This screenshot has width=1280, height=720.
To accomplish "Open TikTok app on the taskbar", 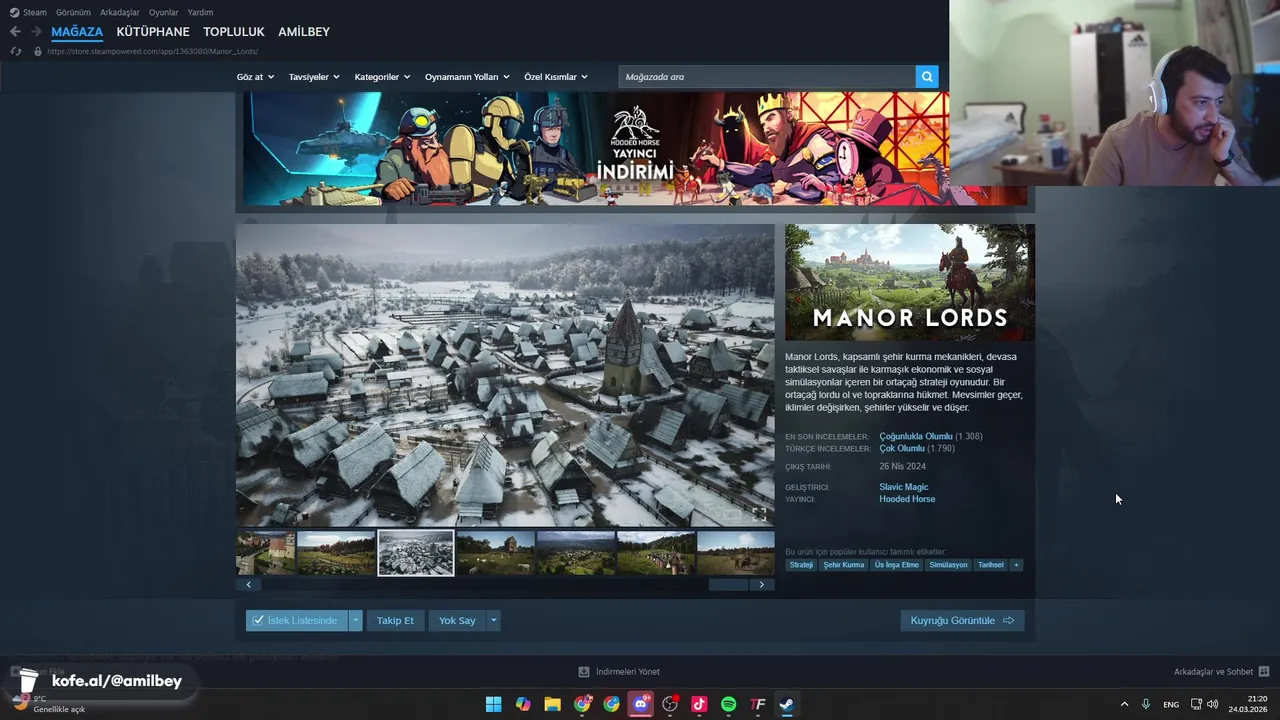I will [x=699, y=704].
